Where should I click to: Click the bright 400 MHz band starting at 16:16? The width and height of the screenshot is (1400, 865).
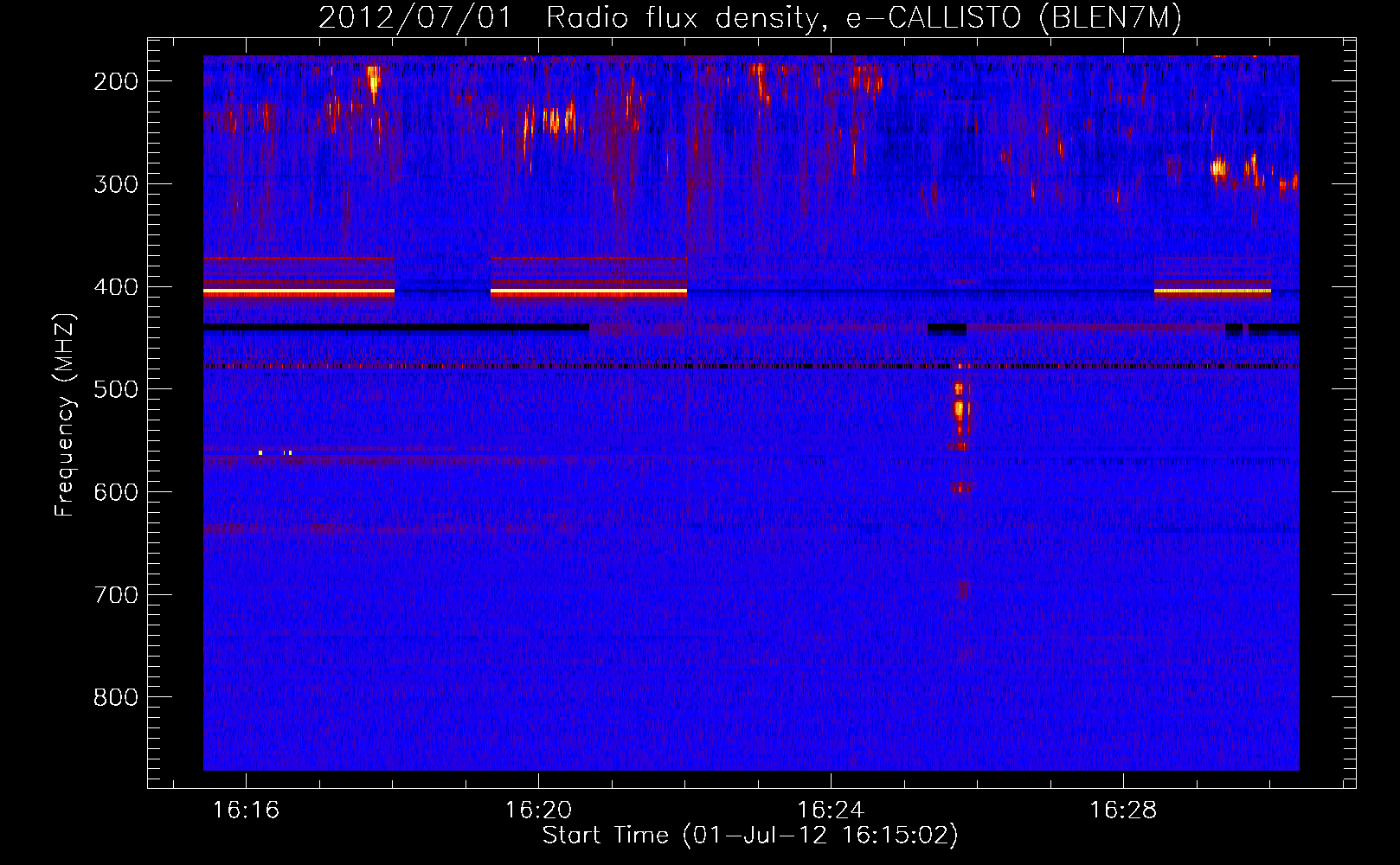pyautogui.click(x=299, y=292)
